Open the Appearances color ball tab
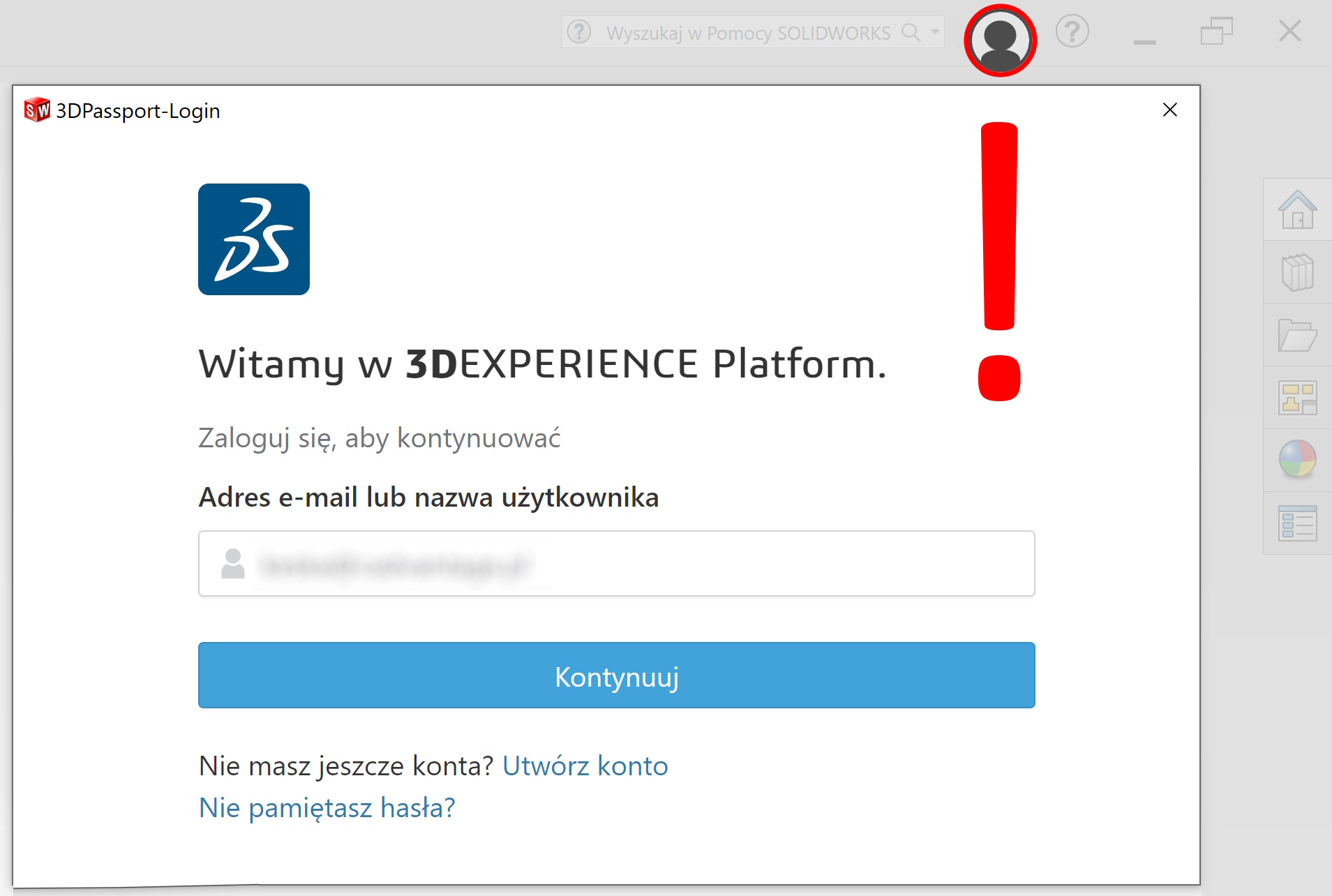 tap(1297, 459)
